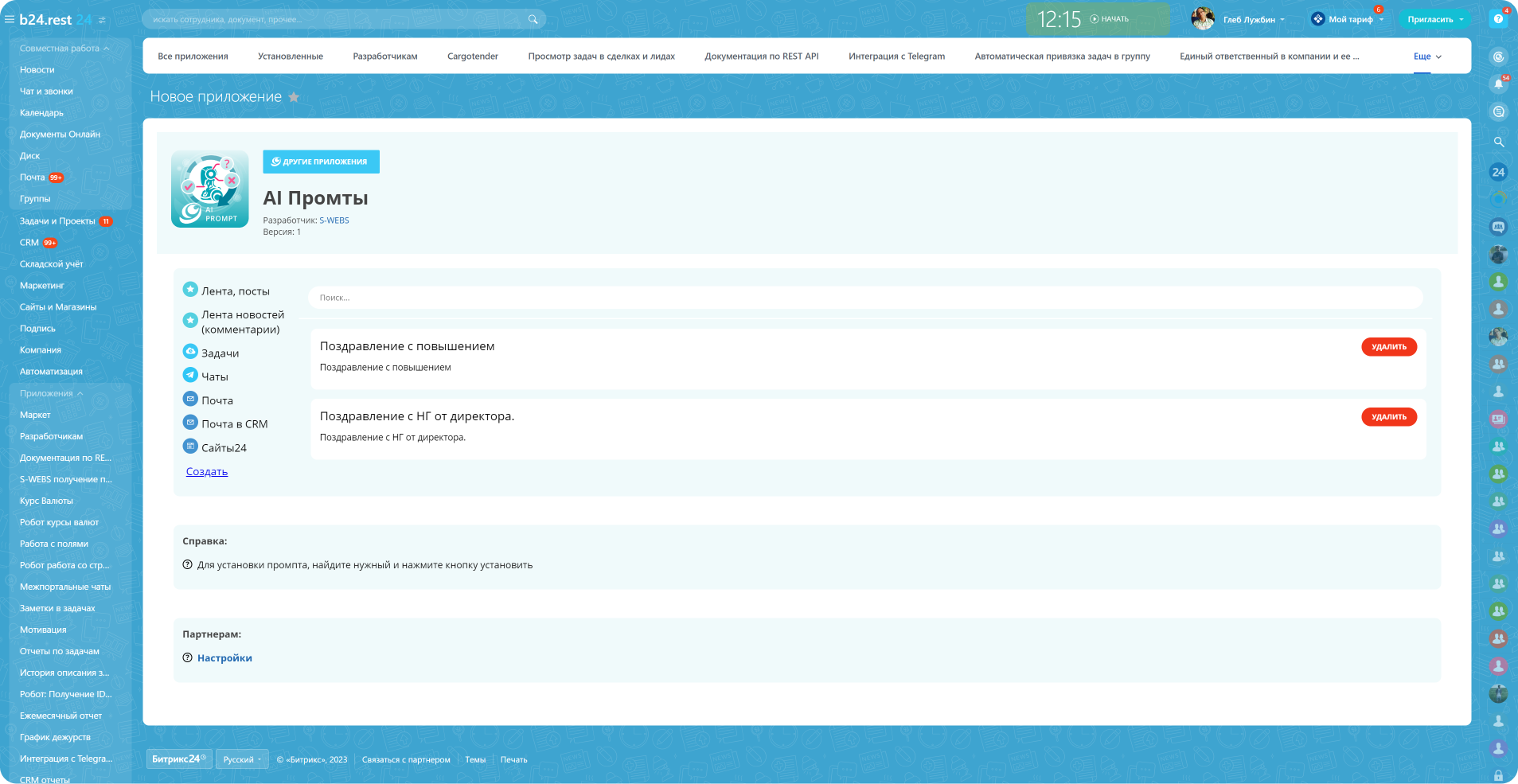Click the Пригласить button
The image size is (1518, 784).
tap(1430, 20)
